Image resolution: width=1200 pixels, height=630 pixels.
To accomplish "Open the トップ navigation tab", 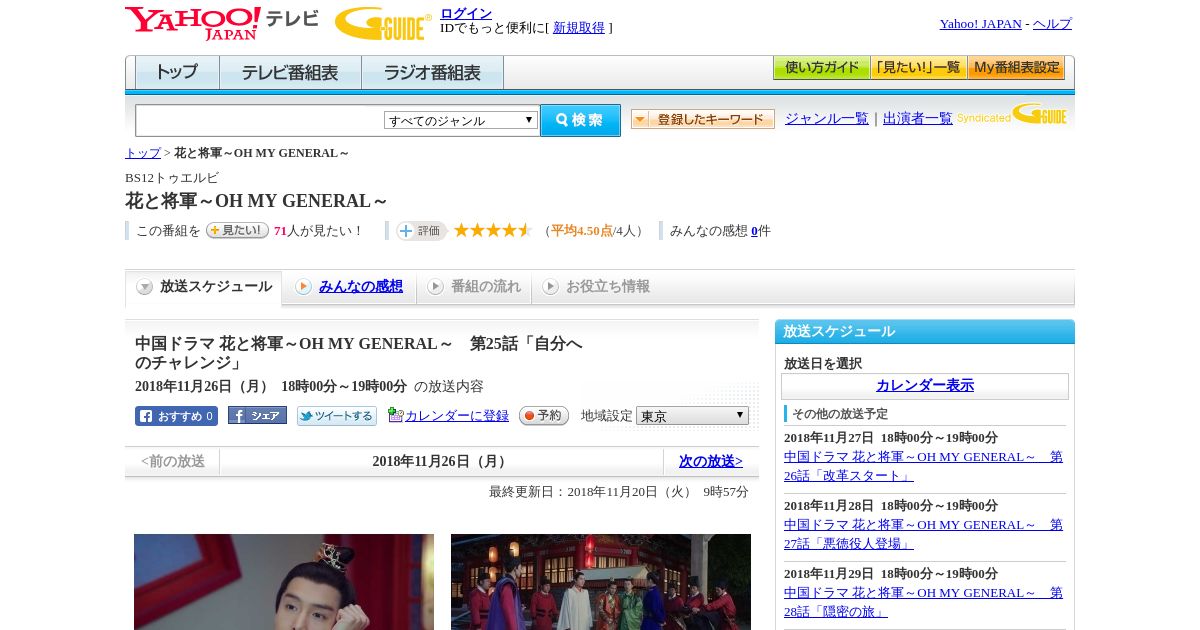I will pos(177,73).
